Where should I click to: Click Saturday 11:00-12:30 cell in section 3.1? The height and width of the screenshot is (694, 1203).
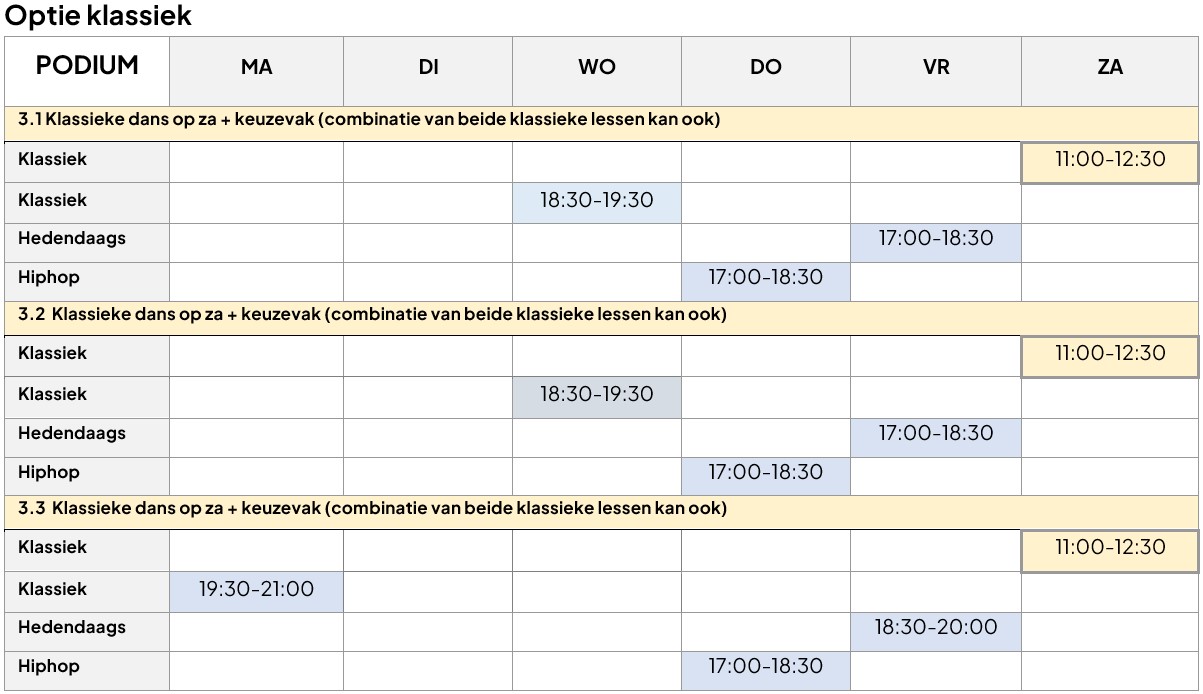(1110, 162)
